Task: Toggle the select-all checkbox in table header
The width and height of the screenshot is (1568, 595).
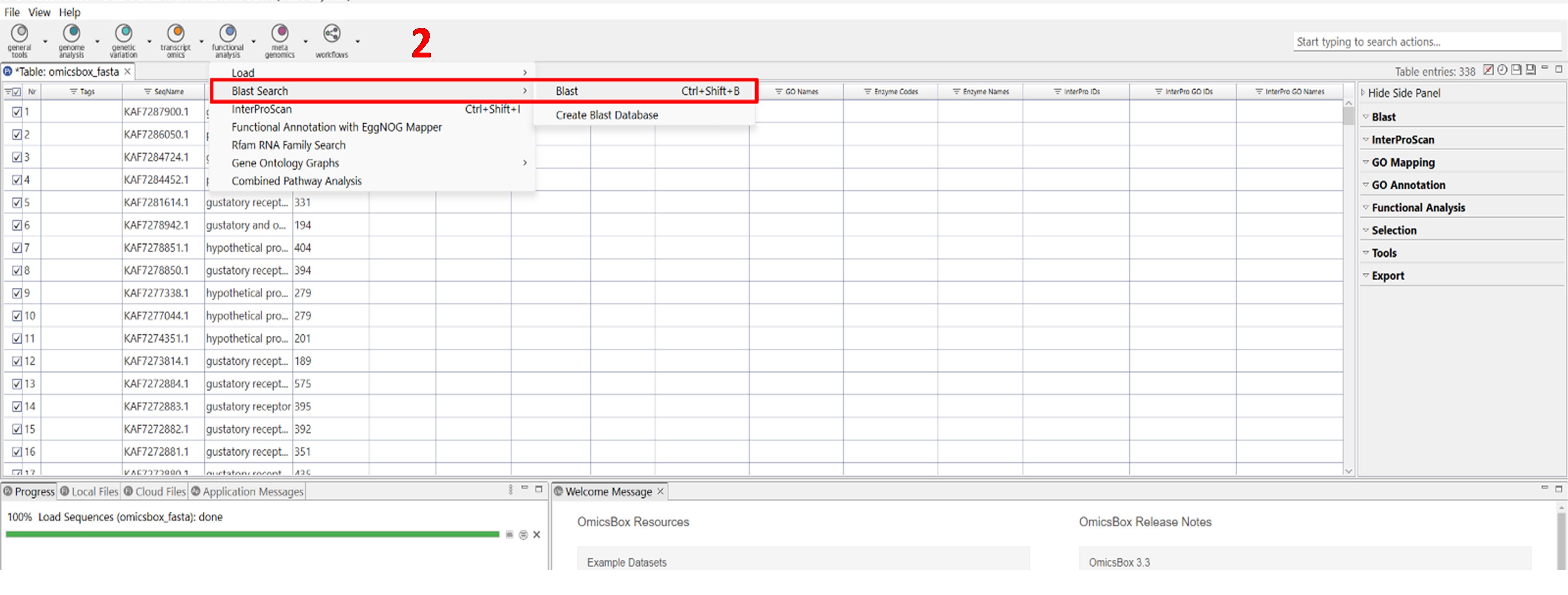Action: [17, 92]
